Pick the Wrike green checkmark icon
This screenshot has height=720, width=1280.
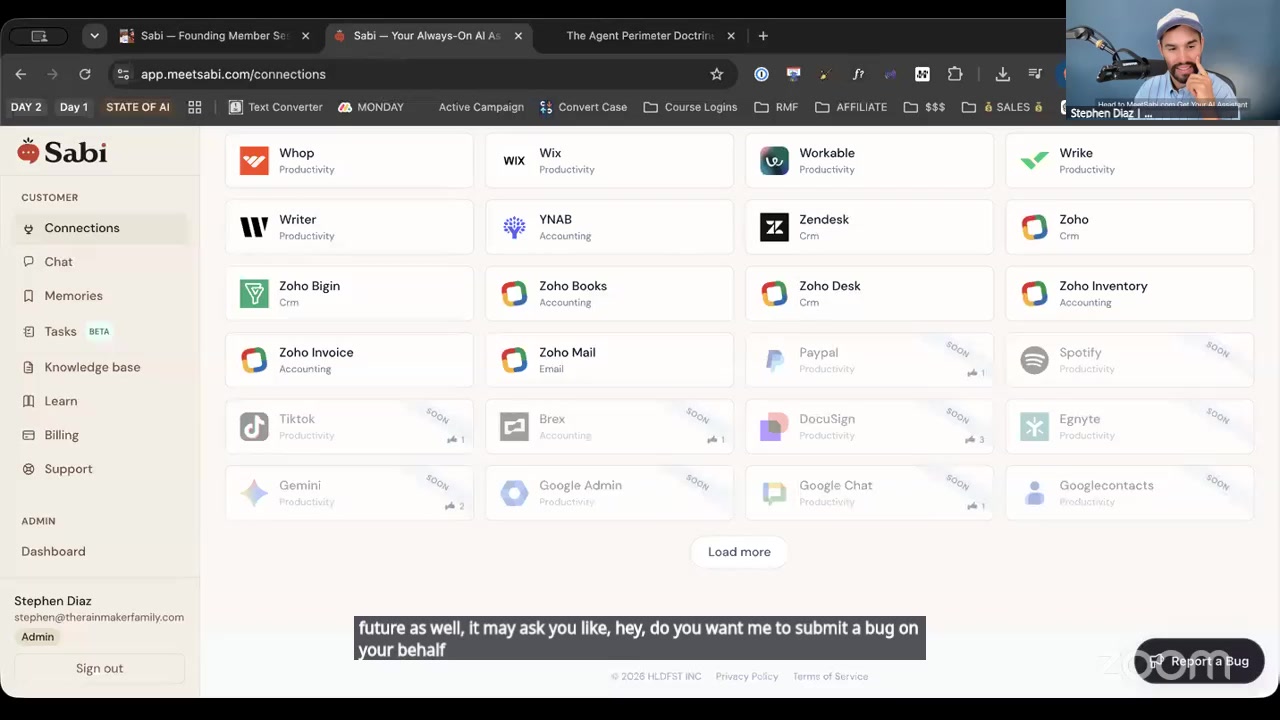click(1034, 160)
